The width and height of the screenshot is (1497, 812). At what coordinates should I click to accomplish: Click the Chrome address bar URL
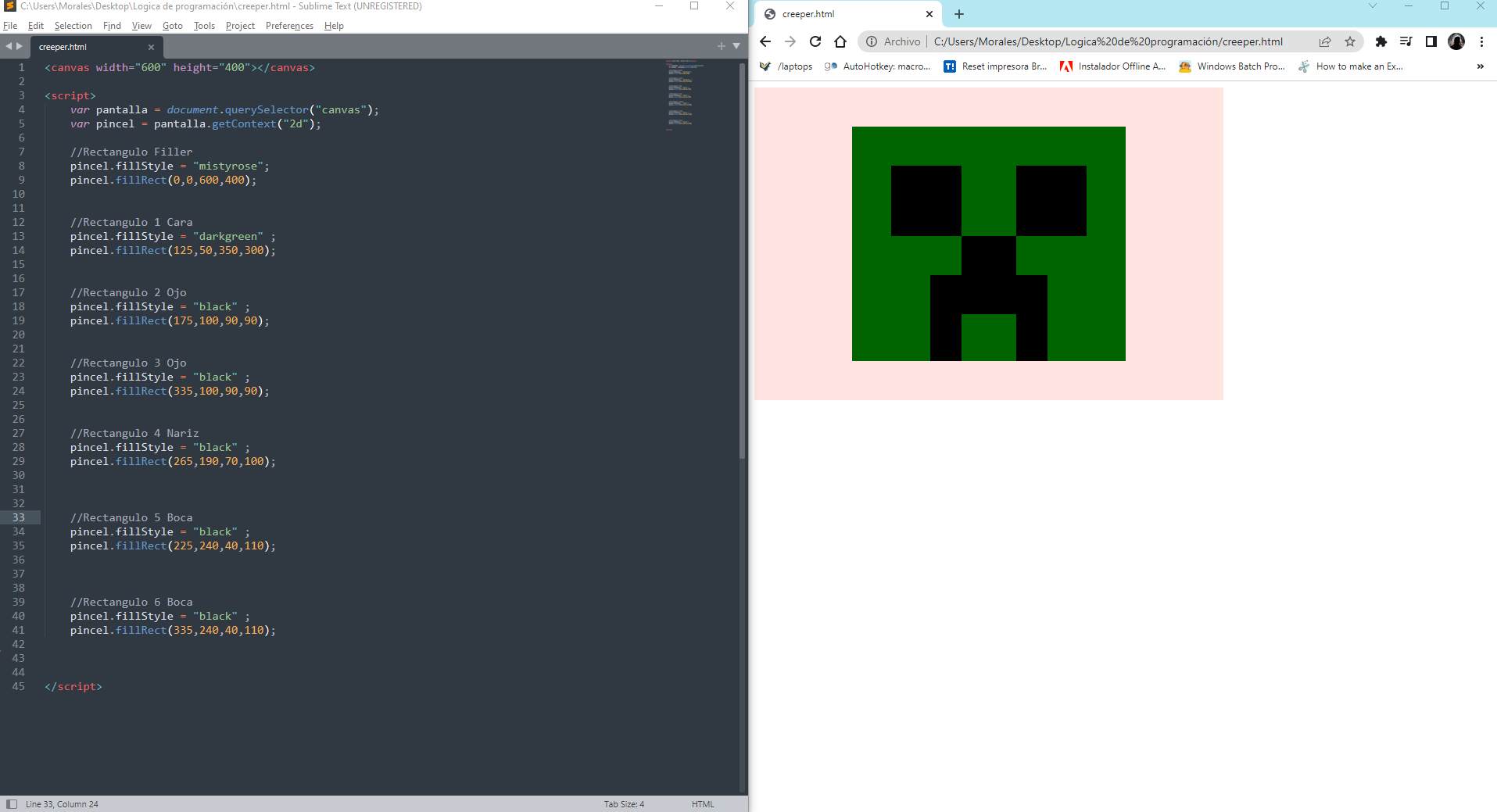1108,41
